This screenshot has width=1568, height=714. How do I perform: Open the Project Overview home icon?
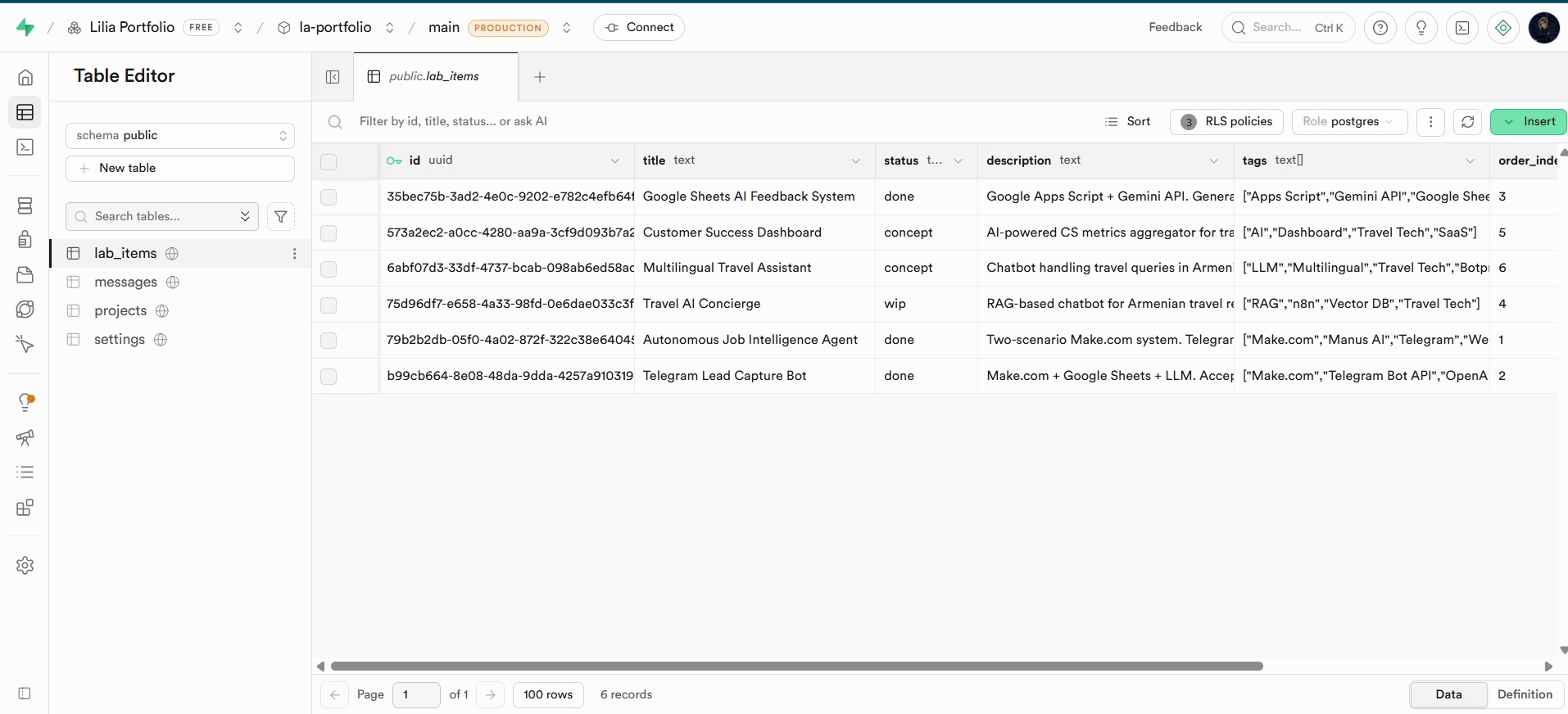pos(25,77)
